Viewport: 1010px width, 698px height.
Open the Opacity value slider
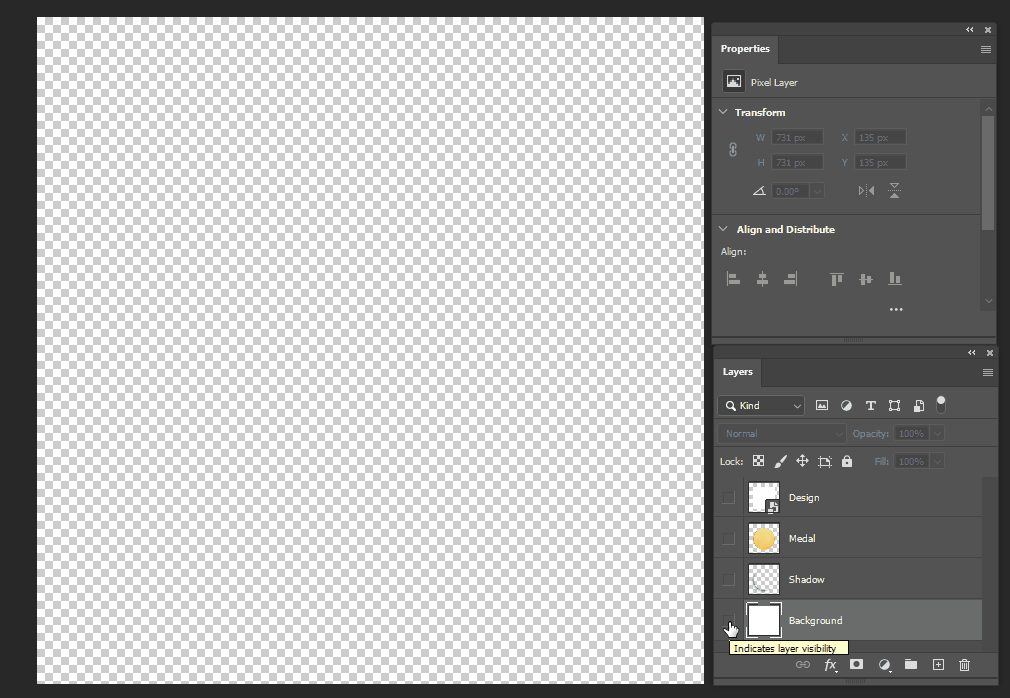click(936, 433)
